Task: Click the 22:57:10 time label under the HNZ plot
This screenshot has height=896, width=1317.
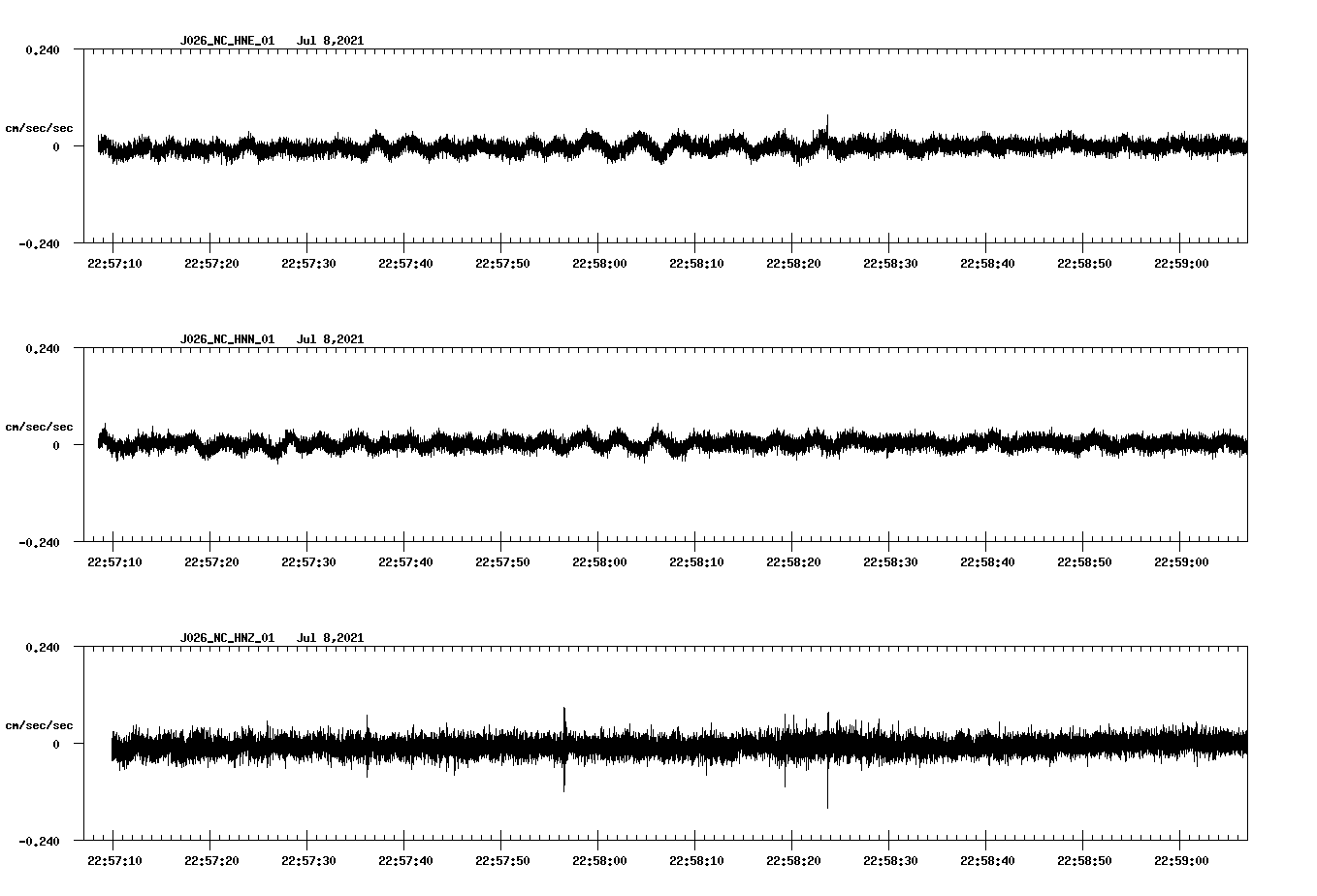Action: [x=114, y=860]
